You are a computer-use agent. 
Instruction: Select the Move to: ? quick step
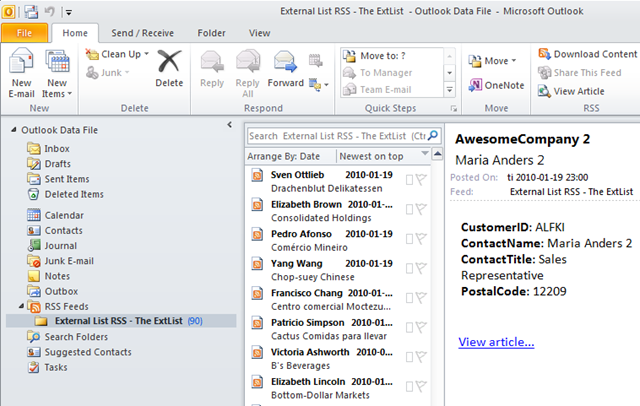click(x=392, y=56)
